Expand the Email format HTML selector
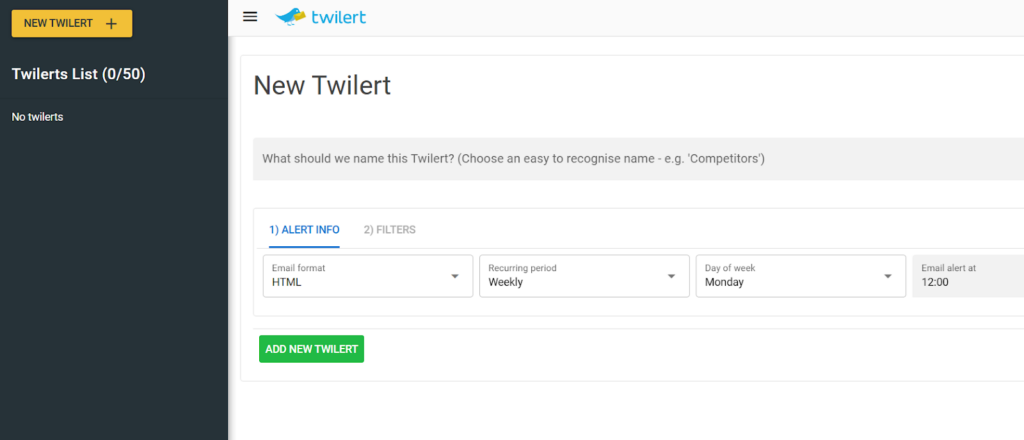The image size is (1024, 440). tap(360, 276)
